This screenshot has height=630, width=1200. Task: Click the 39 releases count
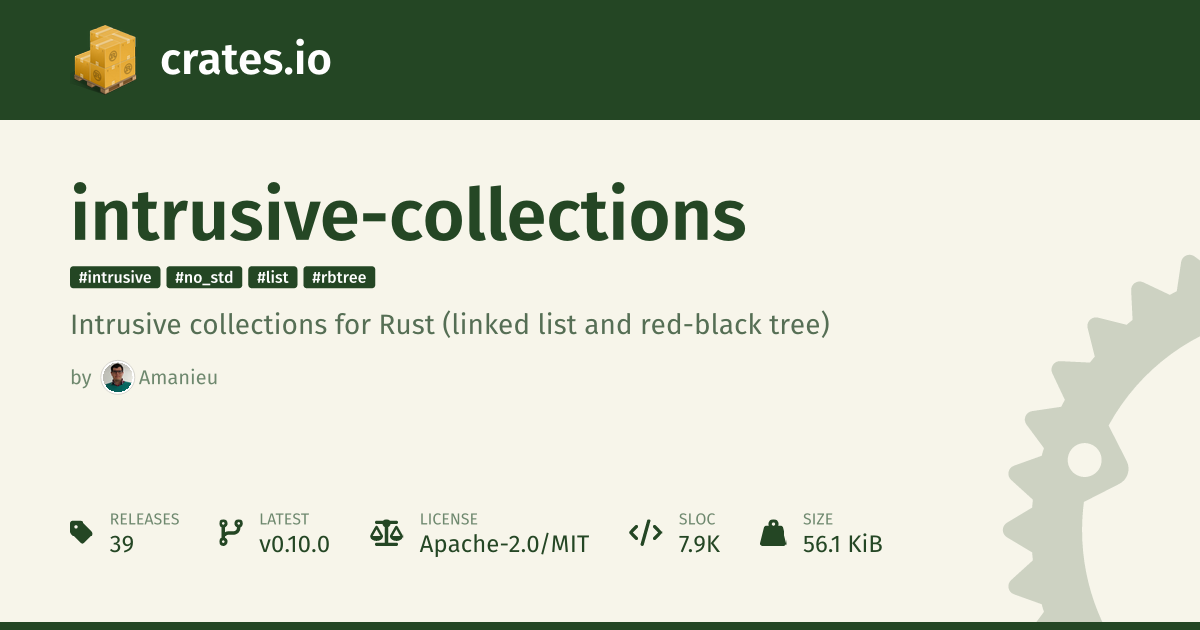[122, 544]
